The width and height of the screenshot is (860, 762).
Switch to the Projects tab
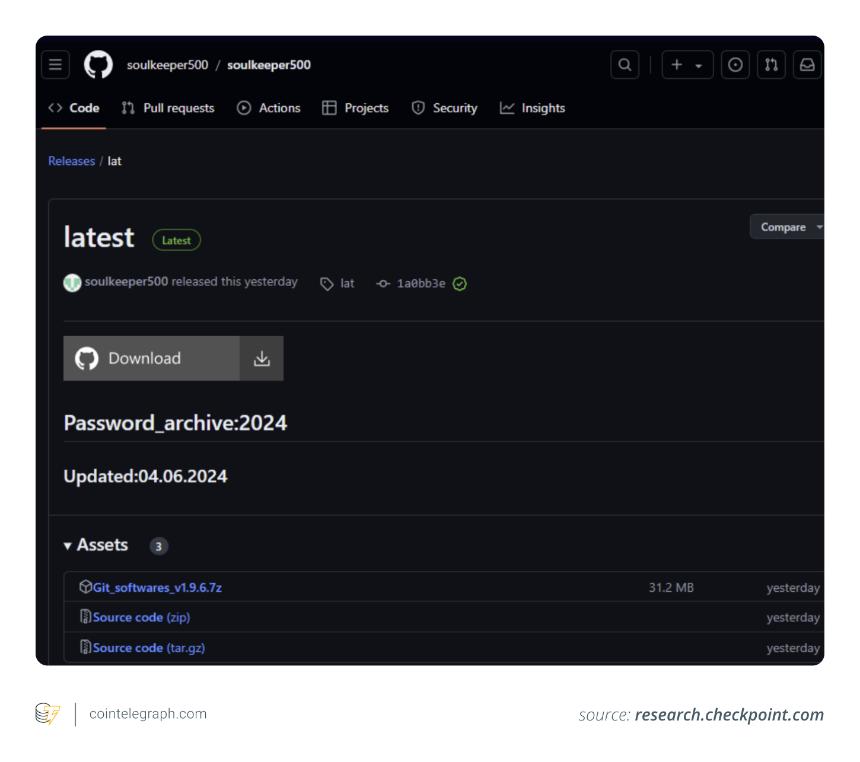coord(355,108)
